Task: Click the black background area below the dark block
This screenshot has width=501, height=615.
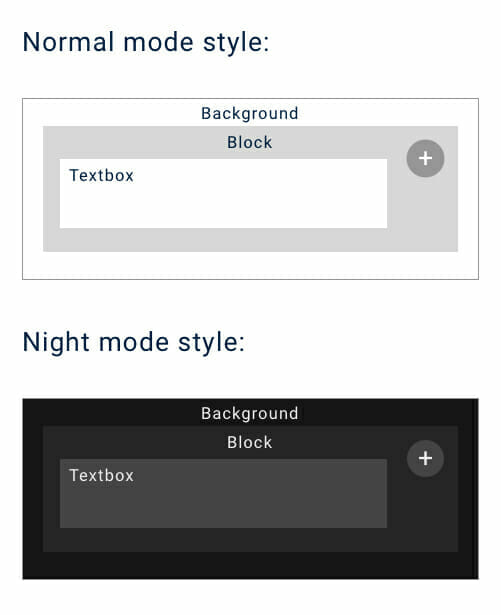Action: point(250,565)
